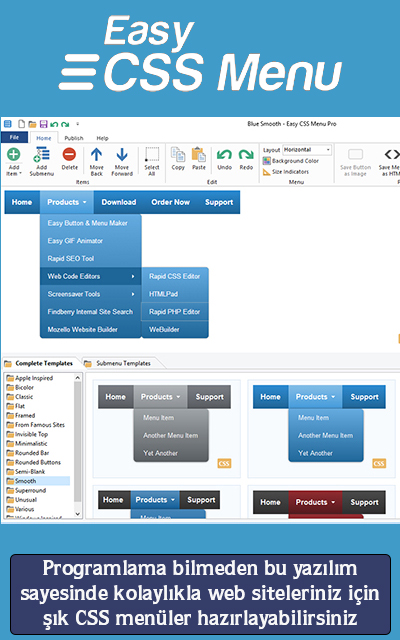Open Apple Inspired template folder

pyautogui.click(x=30, y=378)
